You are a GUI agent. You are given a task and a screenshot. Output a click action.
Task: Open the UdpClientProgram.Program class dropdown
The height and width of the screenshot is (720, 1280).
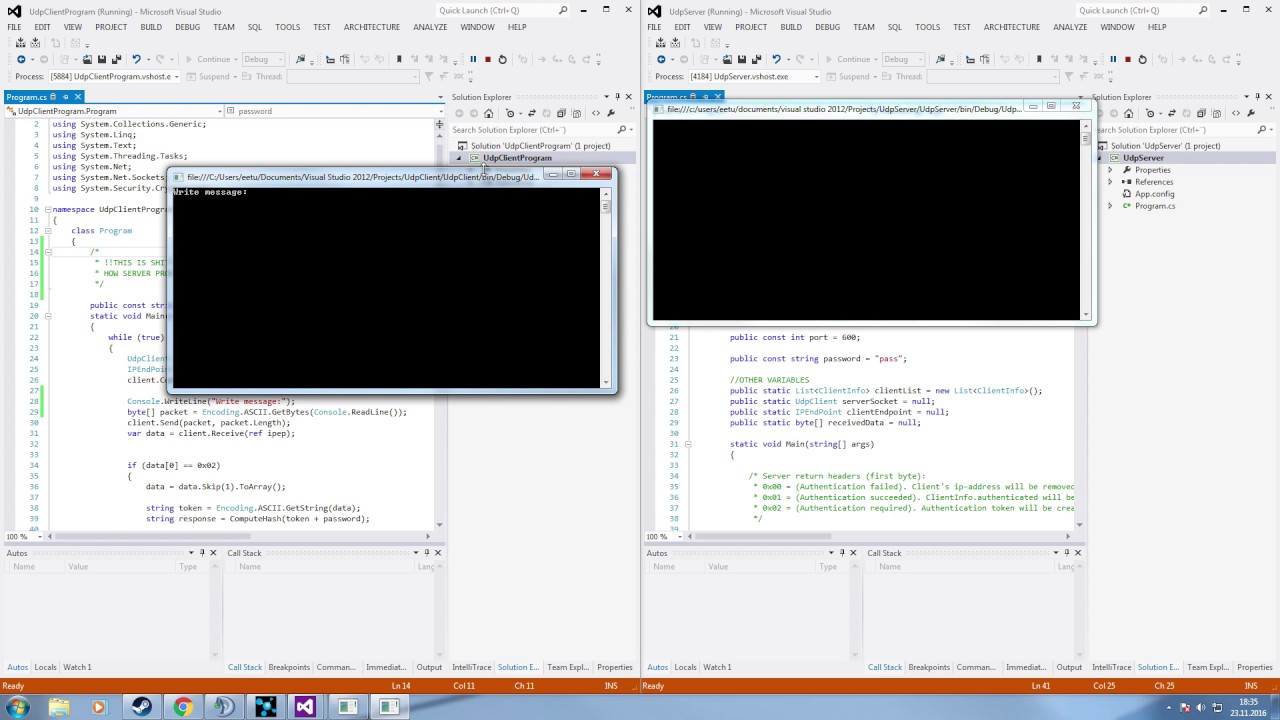[x=219, y=111]
